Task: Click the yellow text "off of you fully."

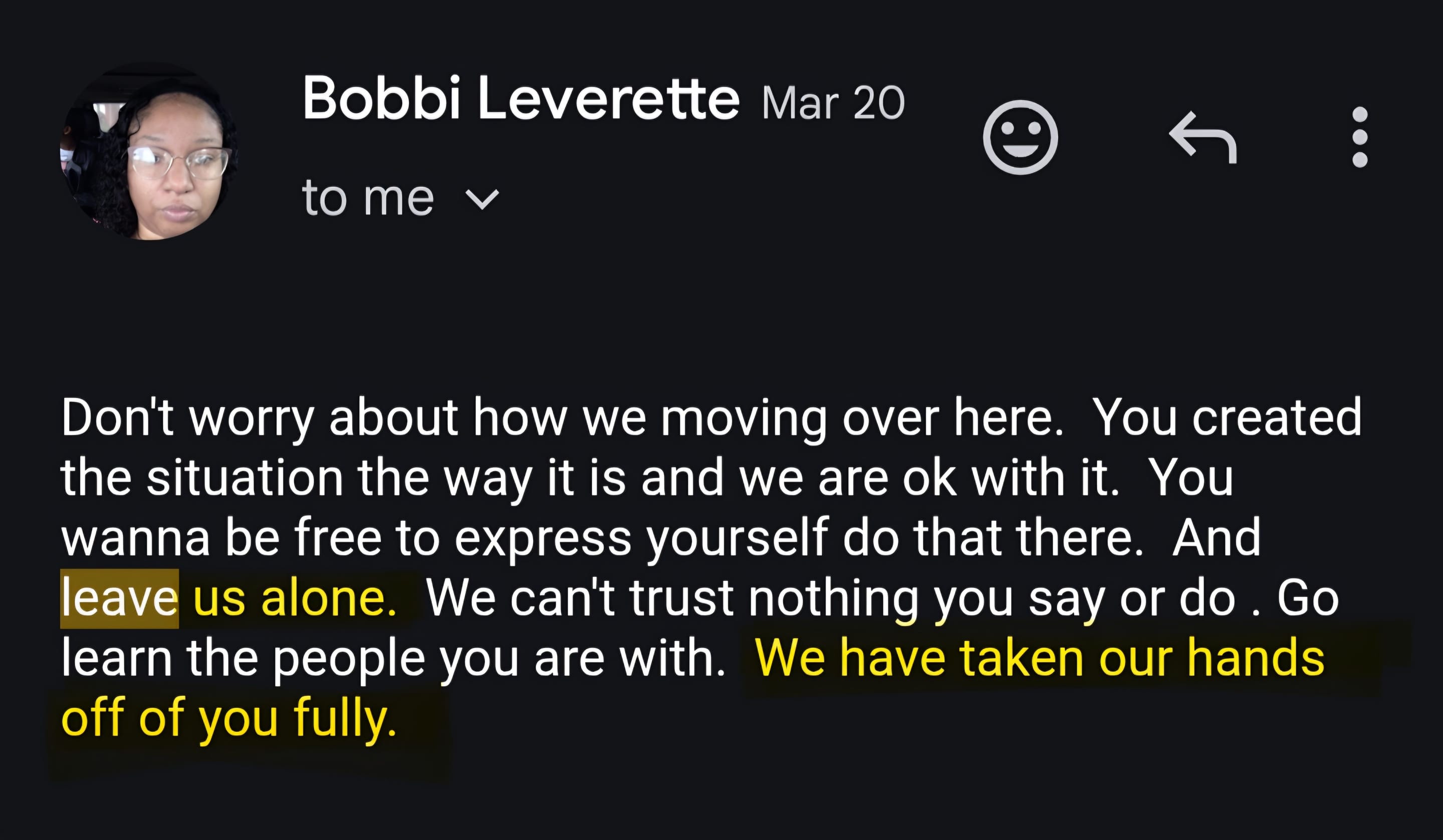Action: 228,718
